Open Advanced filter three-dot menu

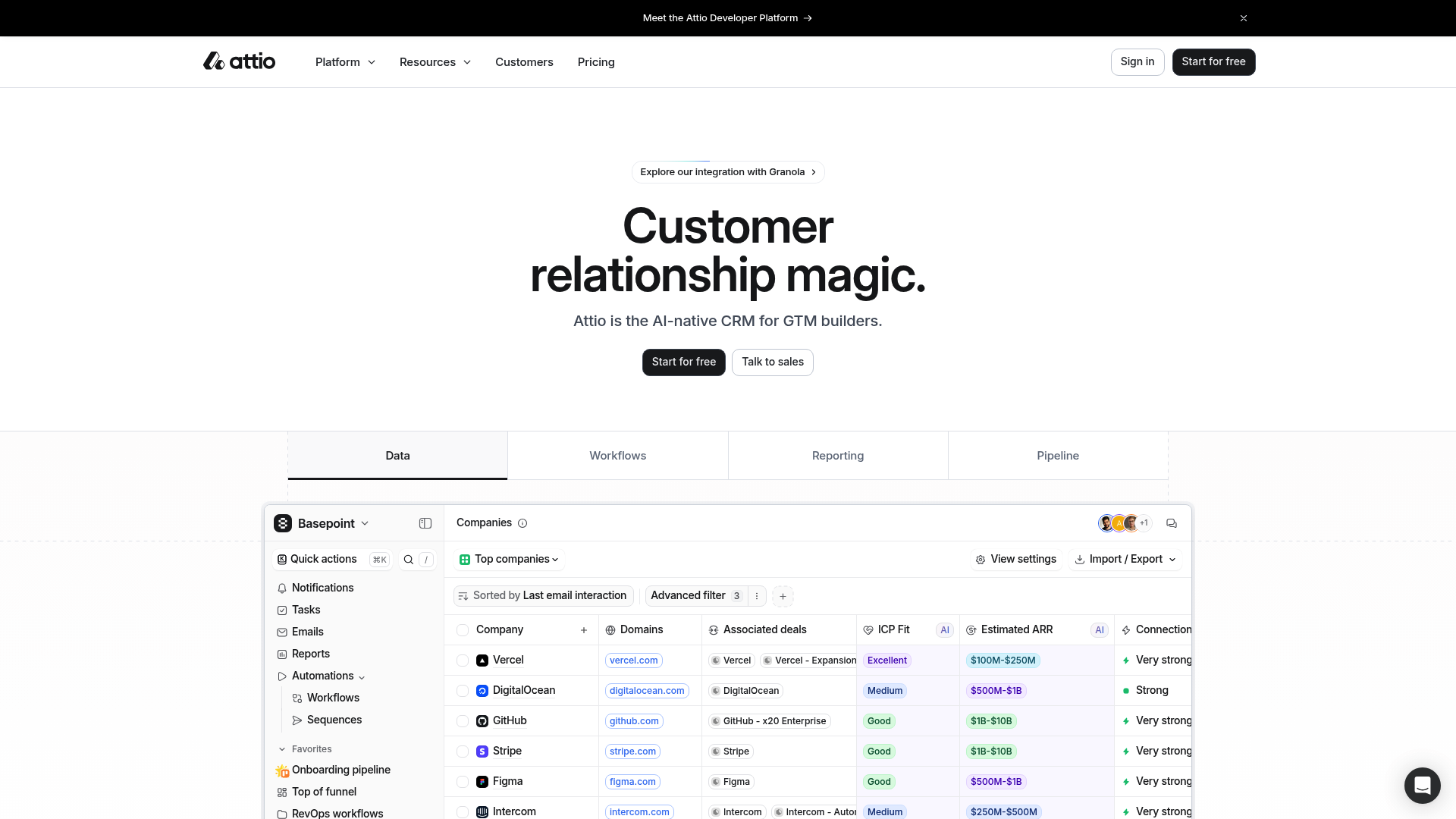pyautogui.click(x=757, y=596)
